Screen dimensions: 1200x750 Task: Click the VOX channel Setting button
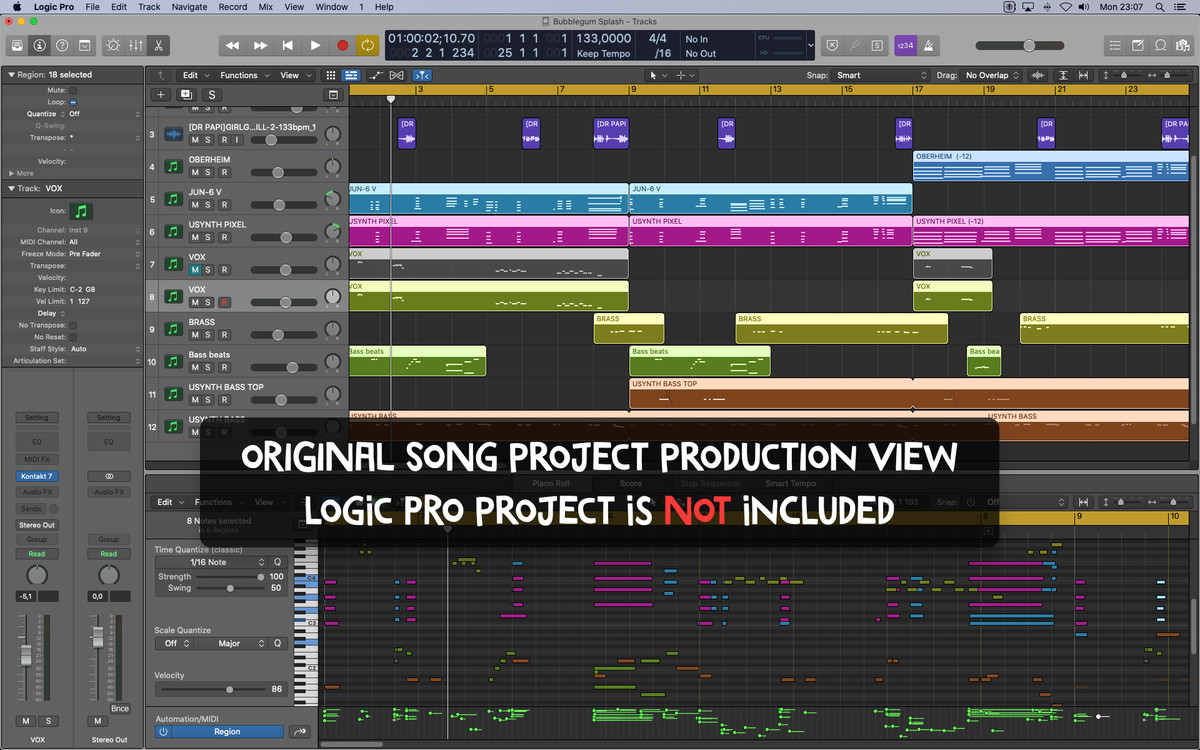36,417
